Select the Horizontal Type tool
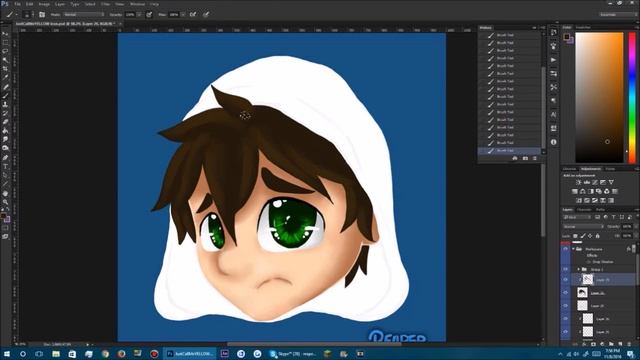The width and height of the screenshot is (640, 360). pos(5,167)
